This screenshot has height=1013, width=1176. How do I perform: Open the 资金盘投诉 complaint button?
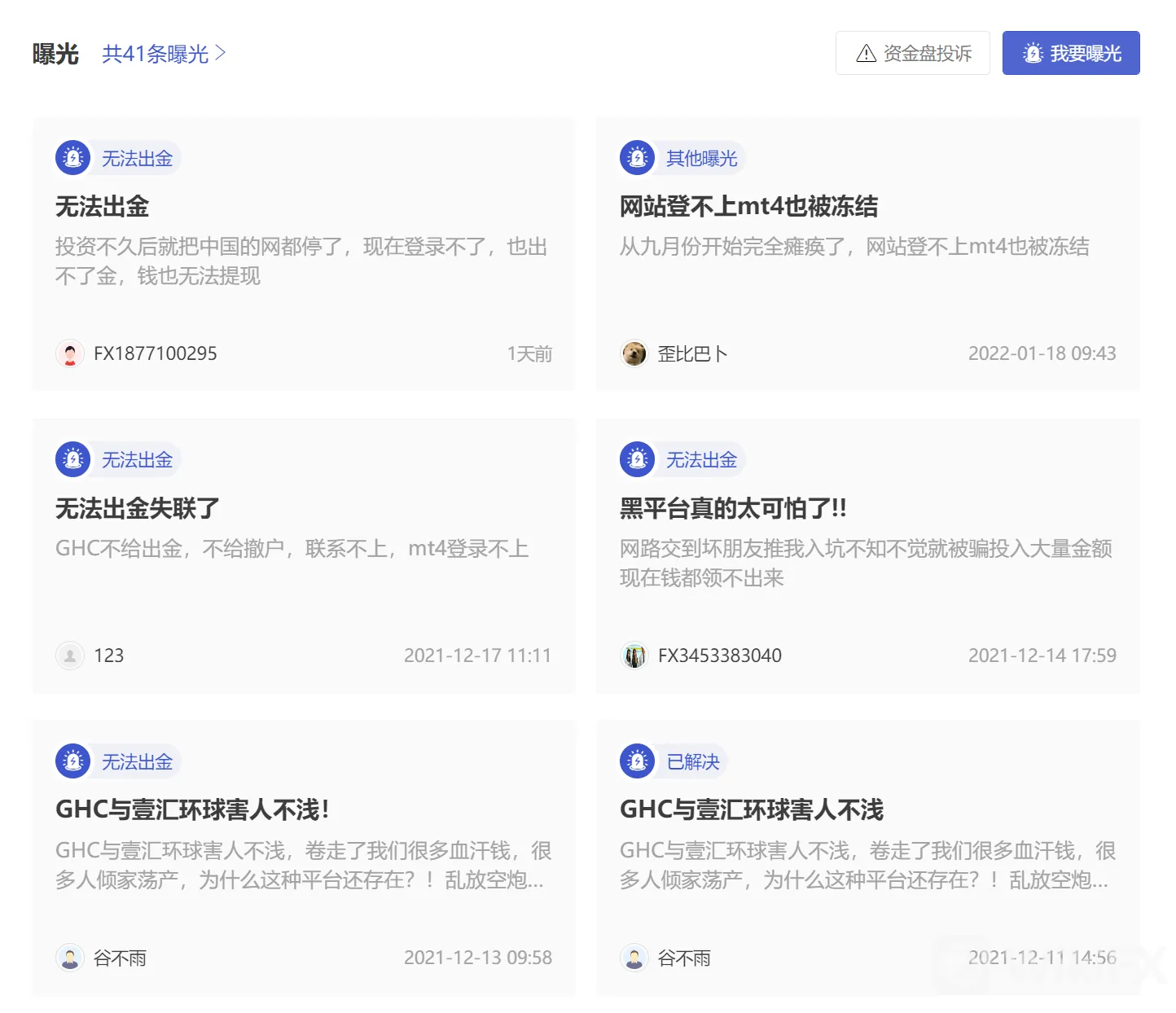913,53
